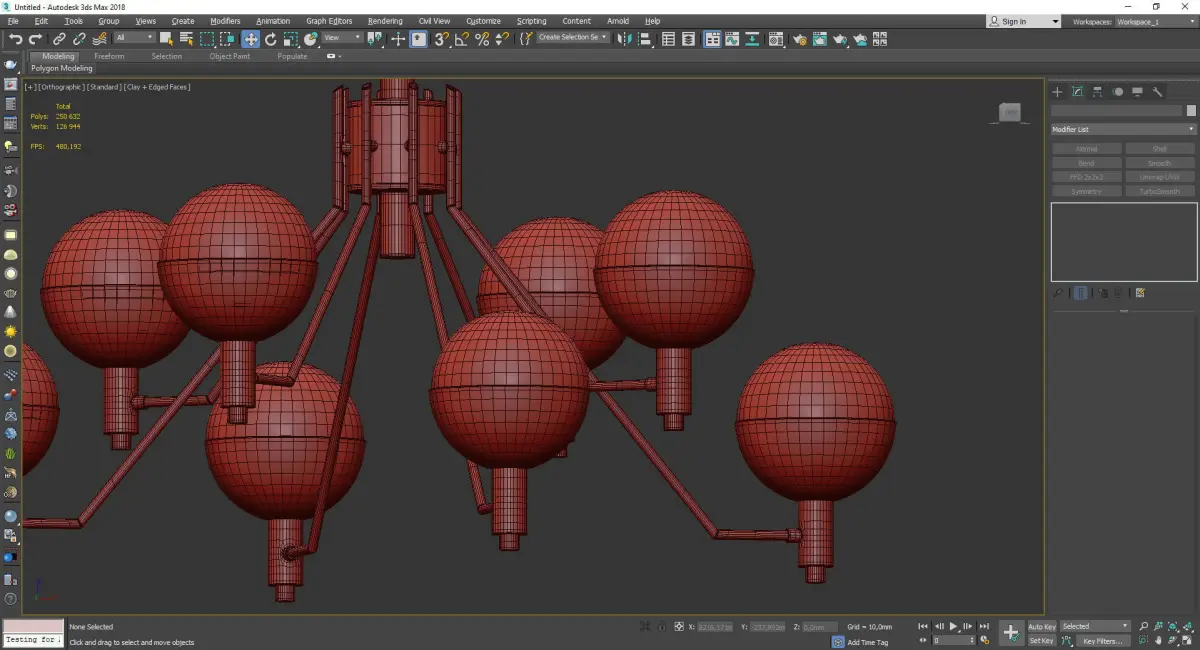Toggle the selection lock padlock

662,627
